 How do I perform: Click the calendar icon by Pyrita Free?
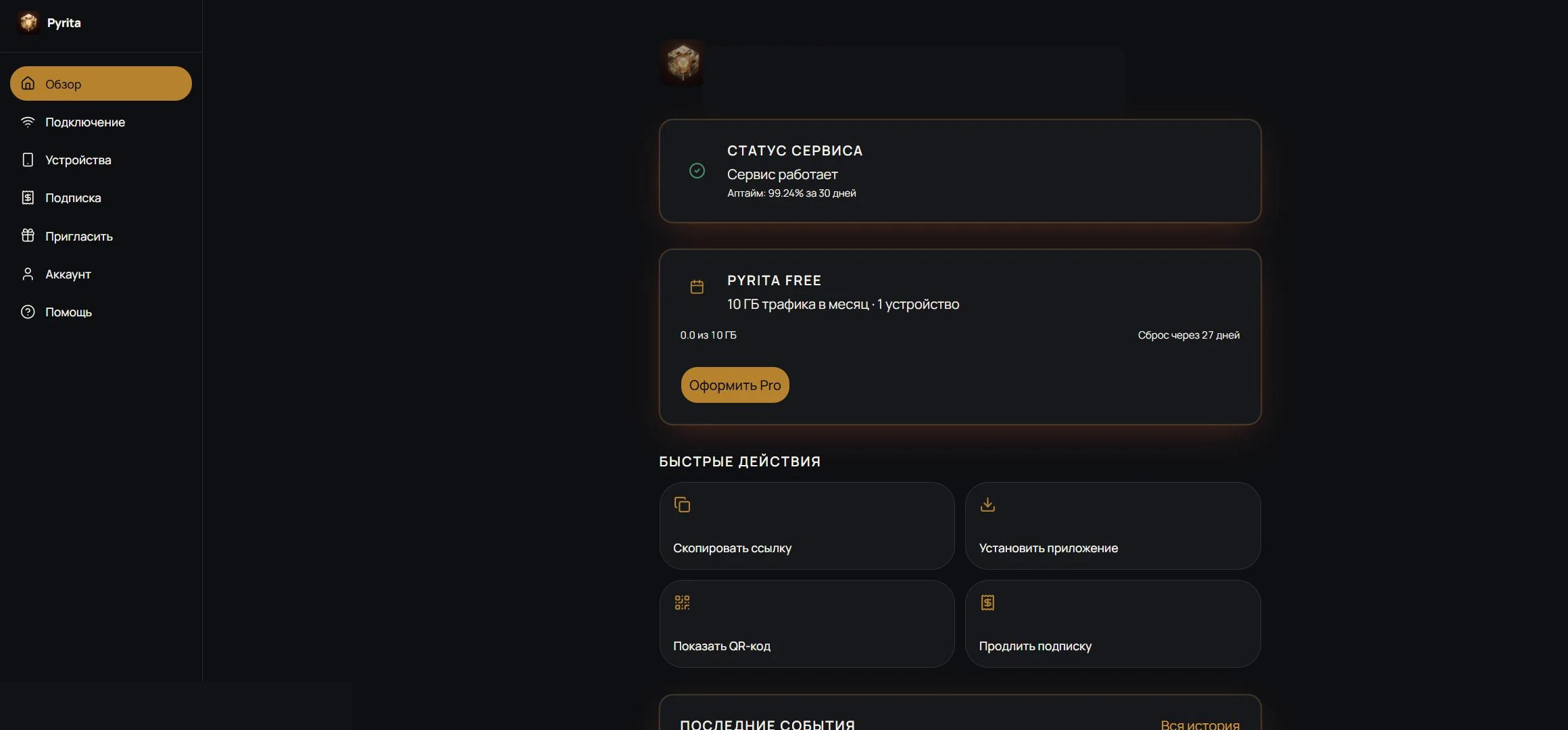pyautogui.click(x=697, y=287)
